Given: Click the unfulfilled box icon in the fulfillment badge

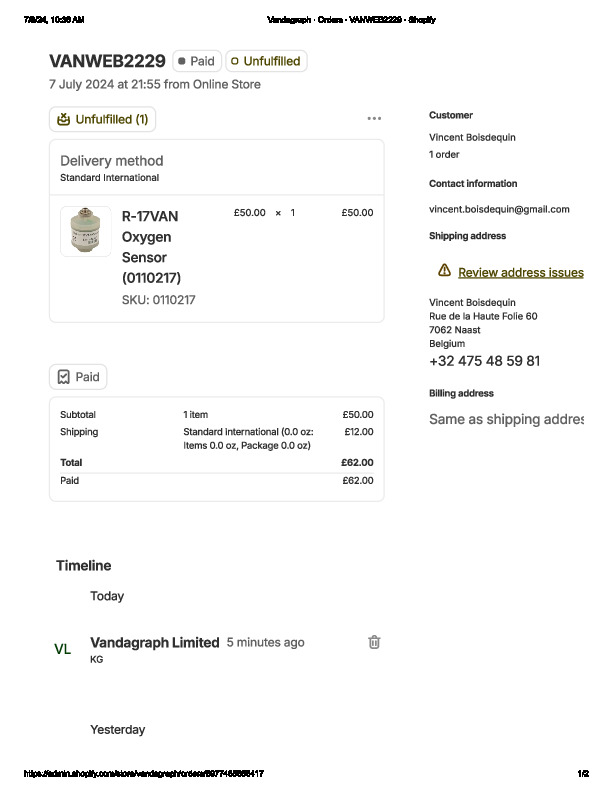Looking at the screenshot, I should (x=64, y=119).
